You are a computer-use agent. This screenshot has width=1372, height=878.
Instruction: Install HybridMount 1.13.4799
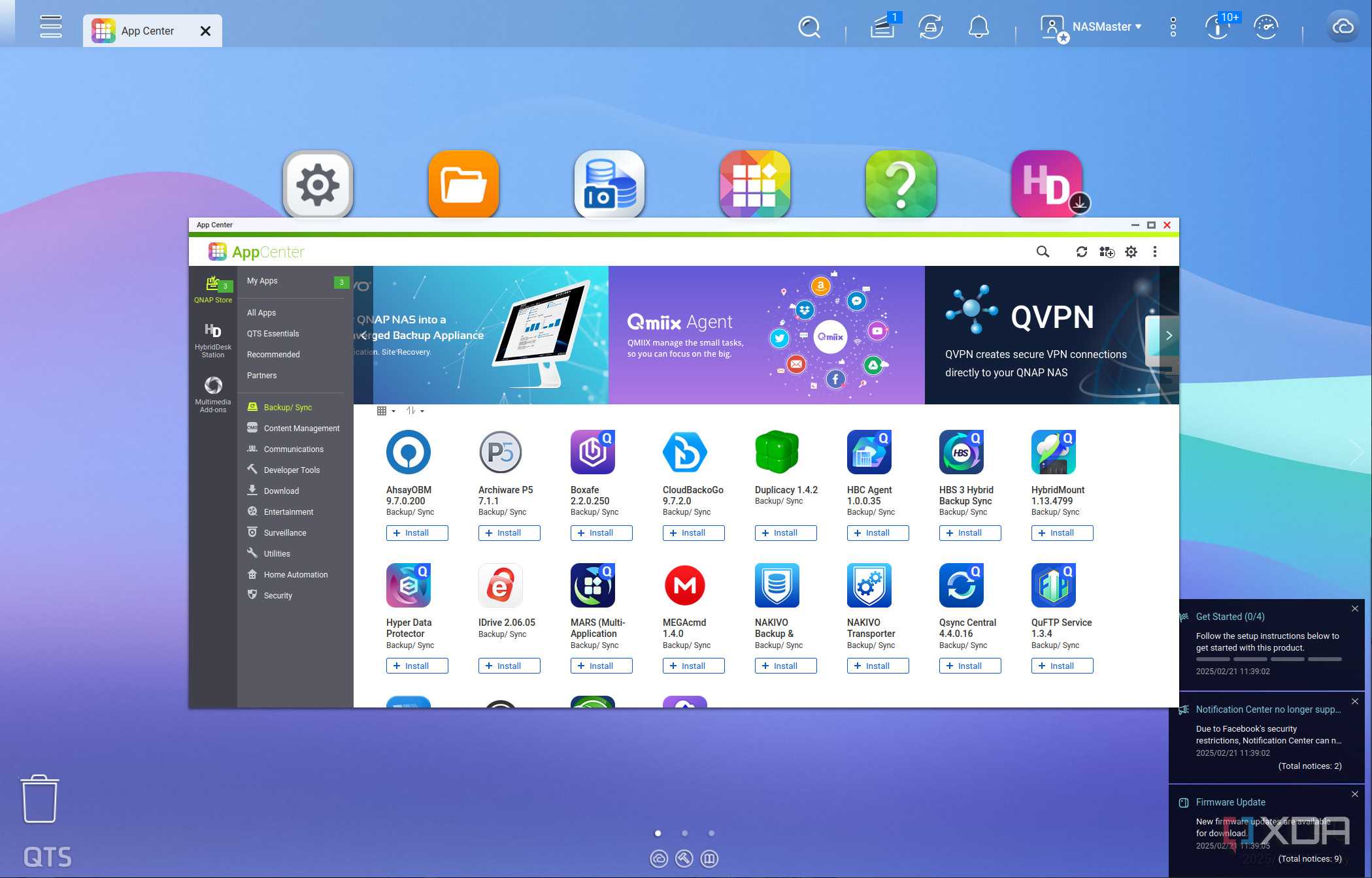[1062, 533]
